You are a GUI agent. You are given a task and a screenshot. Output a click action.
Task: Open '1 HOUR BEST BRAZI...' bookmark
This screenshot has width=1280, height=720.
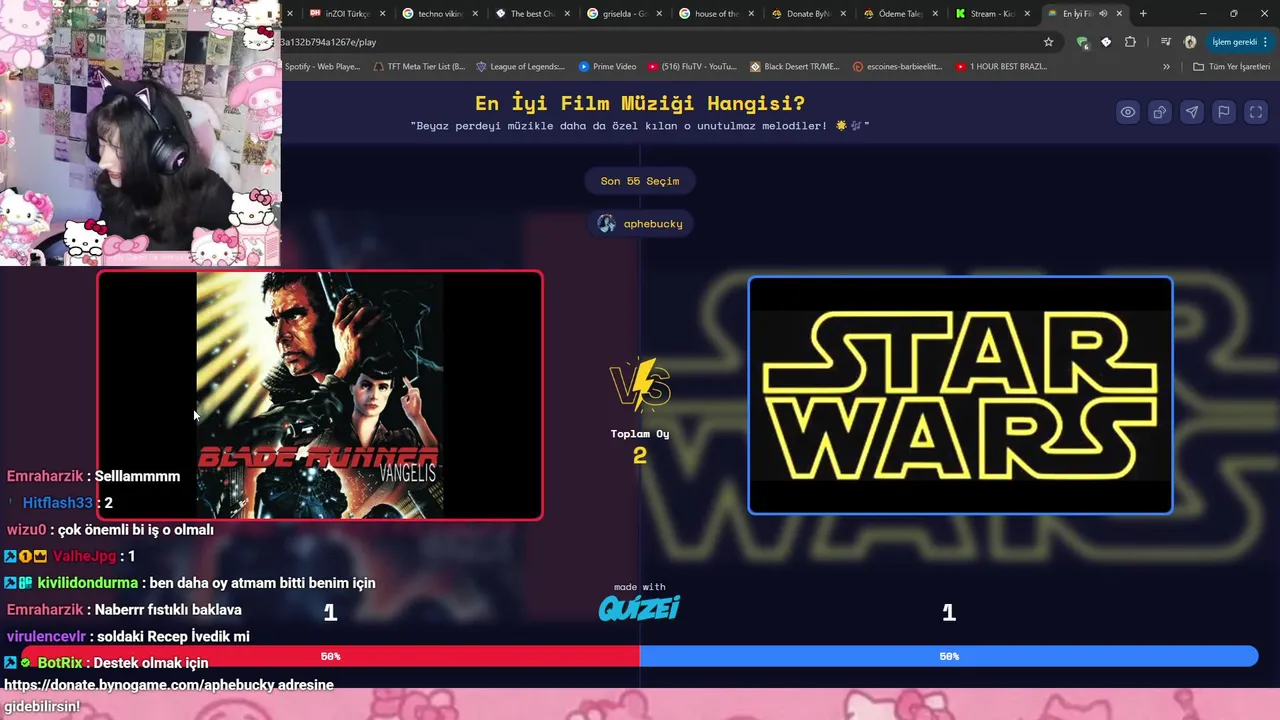(1002, 67)
